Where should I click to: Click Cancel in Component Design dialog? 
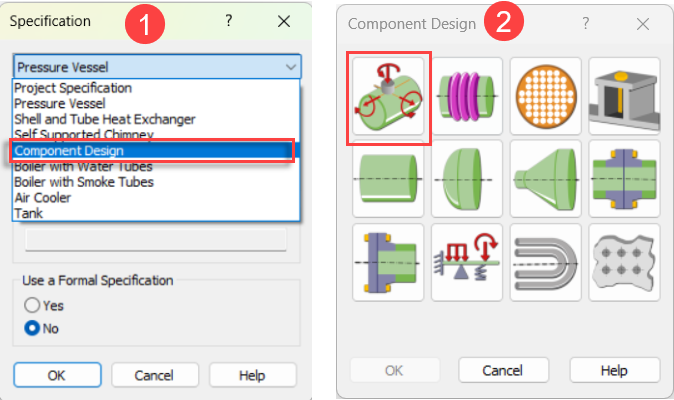(x=502, y=370)
